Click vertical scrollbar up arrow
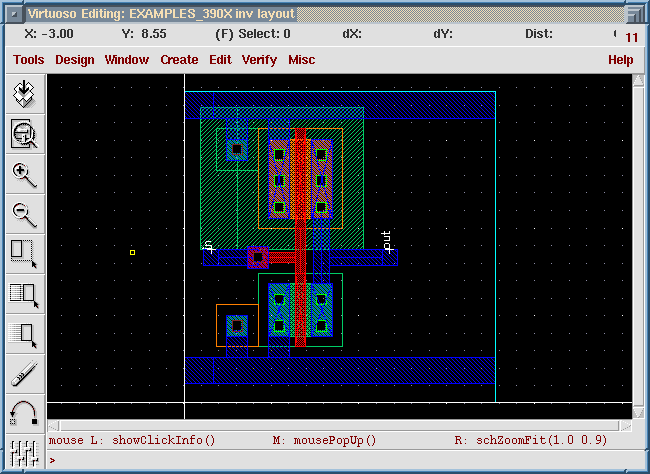 coord(638,81)
